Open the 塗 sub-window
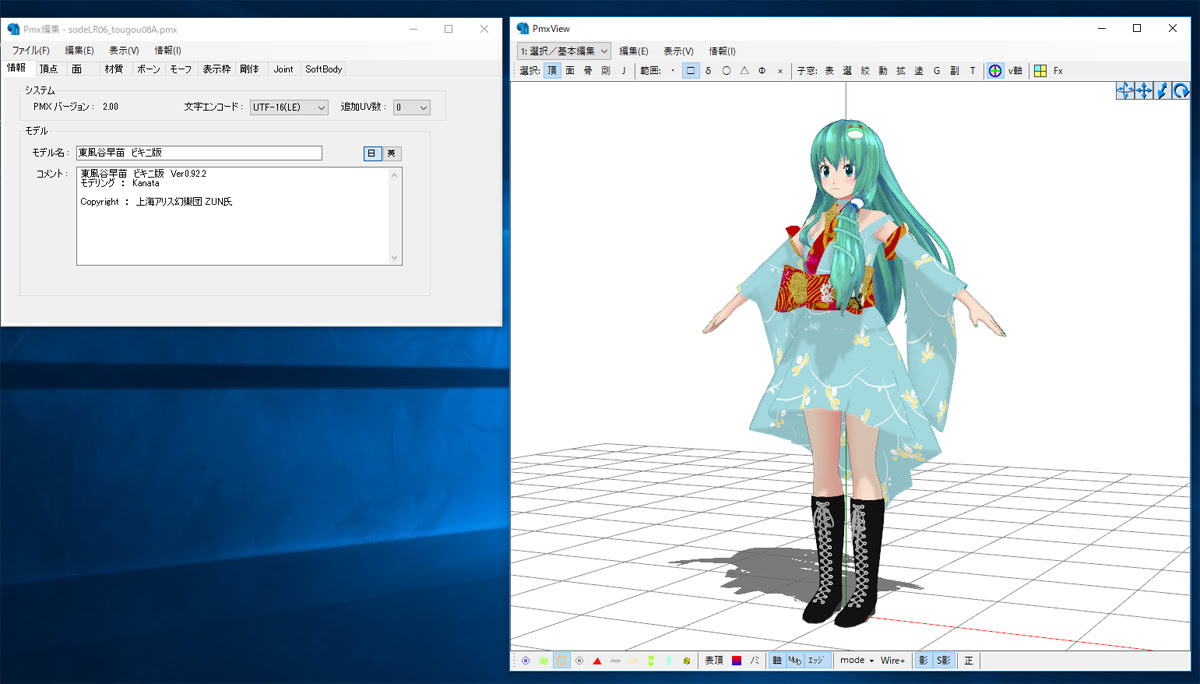The image size is (1200, 684). click(919, 71)
